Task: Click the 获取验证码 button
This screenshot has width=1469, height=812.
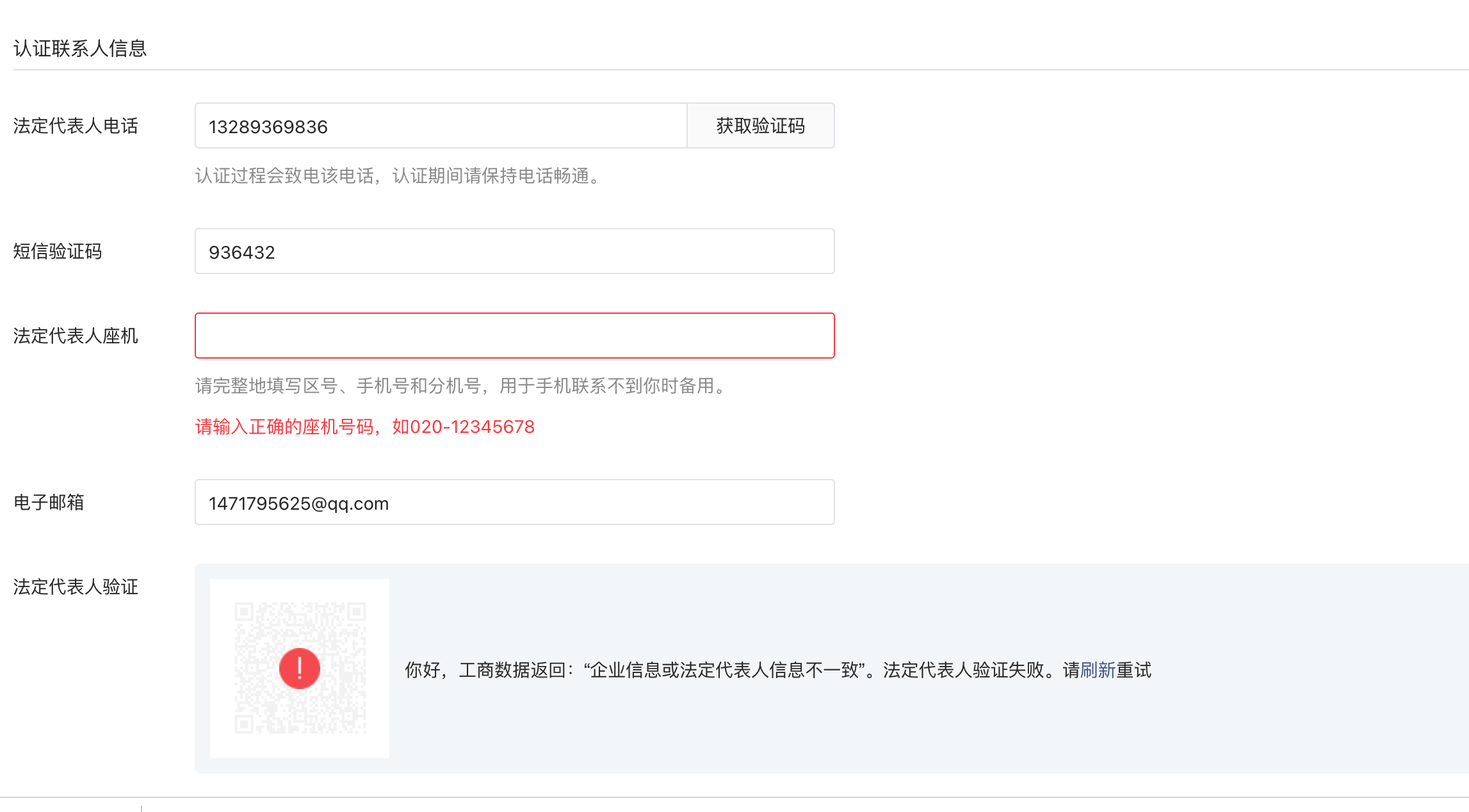Action: (760, 126)
